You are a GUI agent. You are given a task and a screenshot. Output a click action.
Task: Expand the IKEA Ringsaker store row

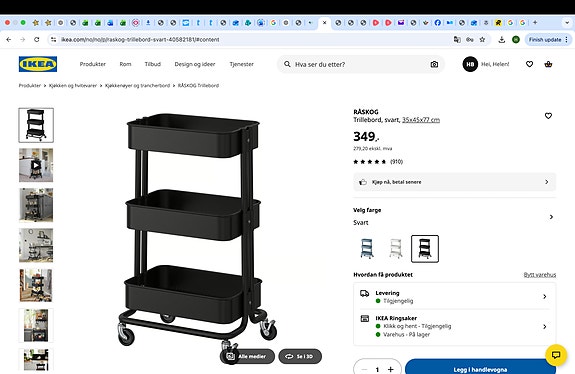[455, 326]
